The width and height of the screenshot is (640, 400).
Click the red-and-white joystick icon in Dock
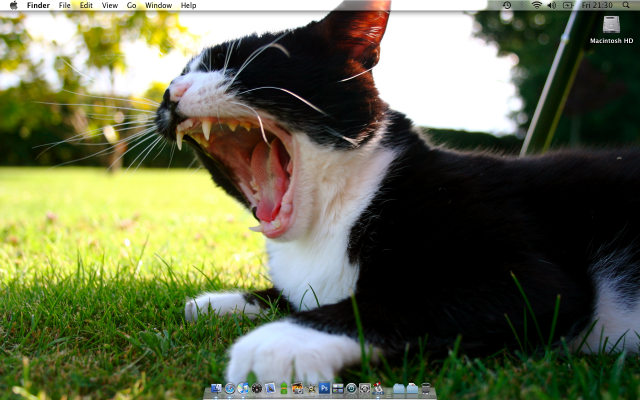(378, 389)
